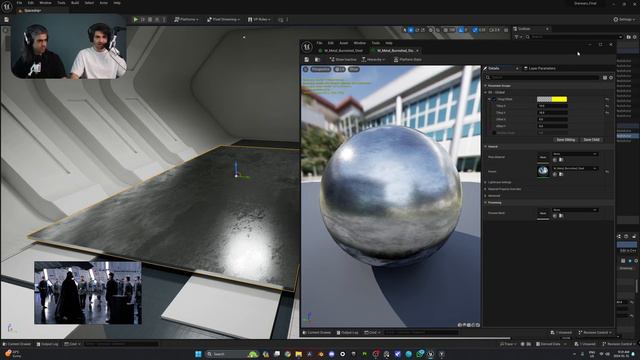Open the Pixel Streaming dropdown
The height and width of the screenshot is (360, 640).
(223, 19)
